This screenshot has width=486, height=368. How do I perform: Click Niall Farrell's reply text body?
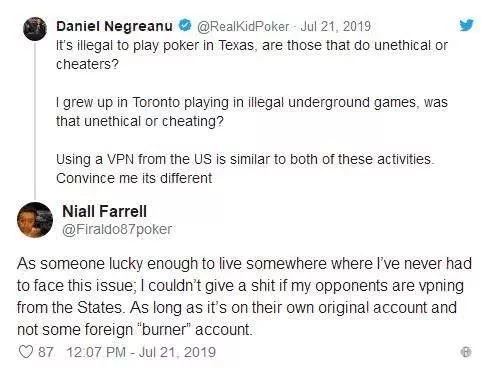pyautogui.click(x=244, y=297)
